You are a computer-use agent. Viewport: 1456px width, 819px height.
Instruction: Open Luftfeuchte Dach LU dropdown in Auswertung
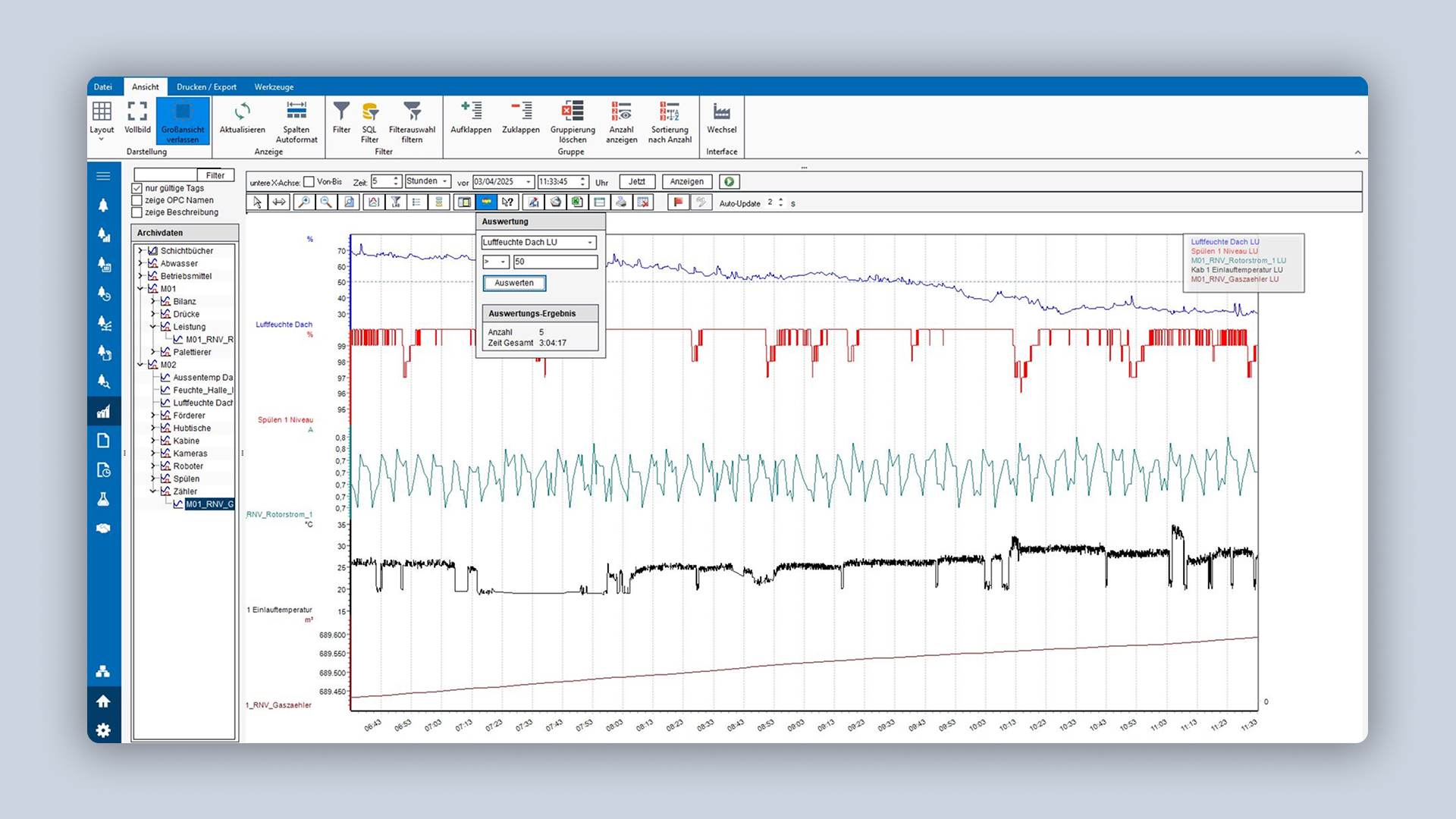pyautogui.click(x=589, y=243)
